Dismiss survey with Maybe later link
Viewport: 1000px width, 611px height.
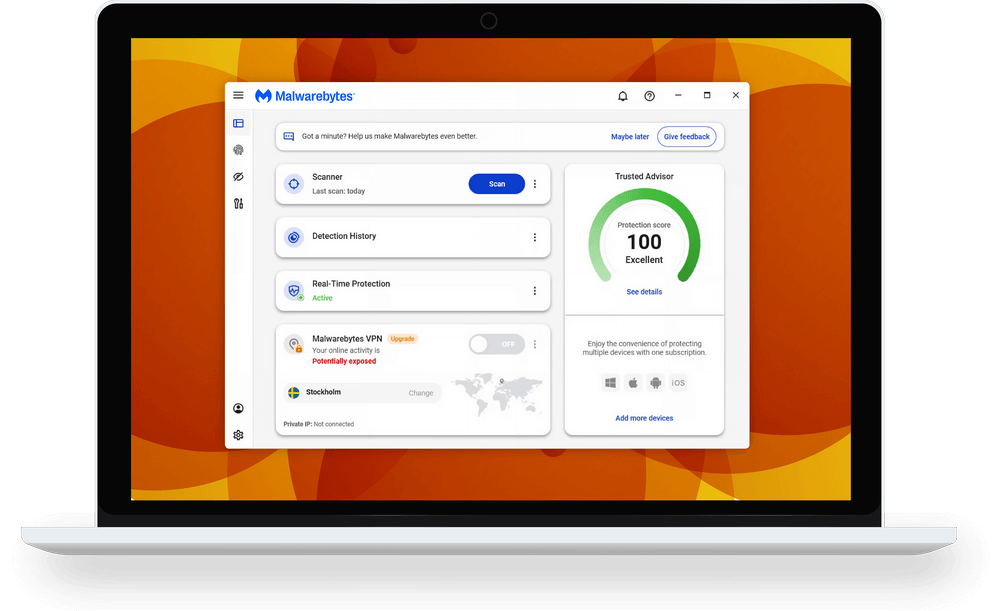click(630, 137)
